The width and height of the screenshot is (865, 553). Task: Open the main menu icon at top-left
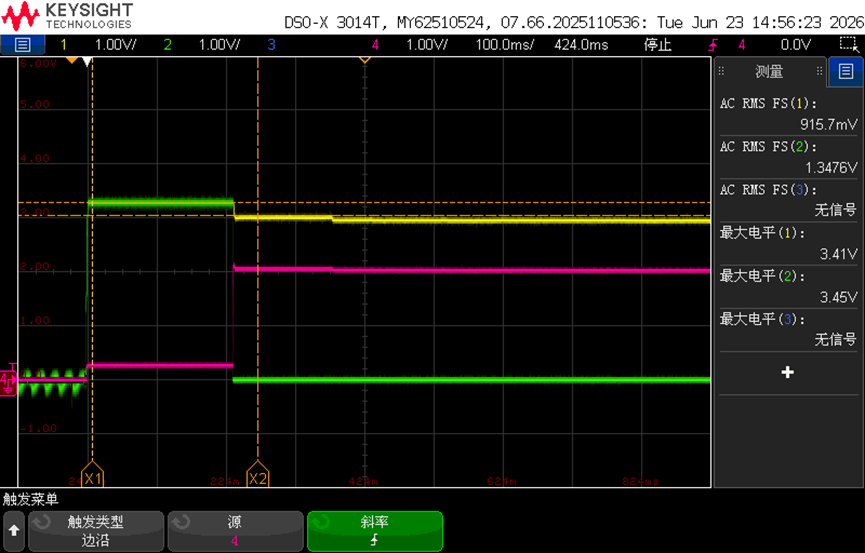click(23, 45)
